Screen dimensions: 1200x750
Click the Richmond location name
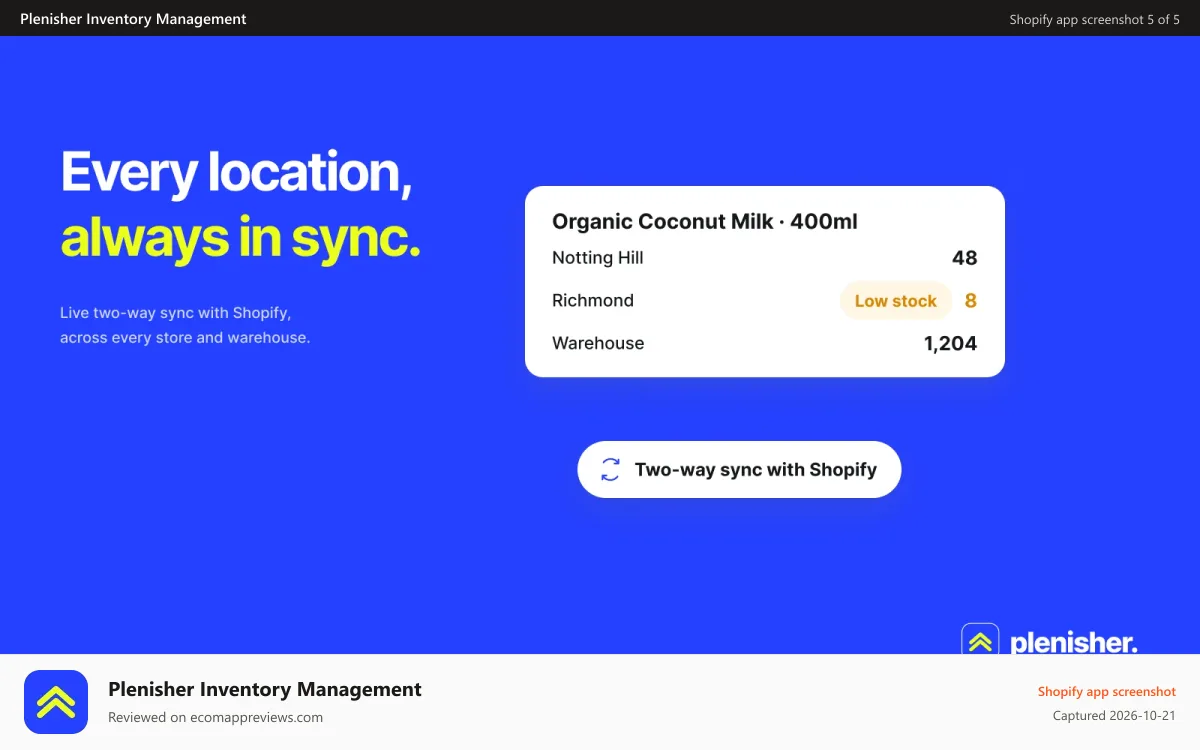click(593, 301)
